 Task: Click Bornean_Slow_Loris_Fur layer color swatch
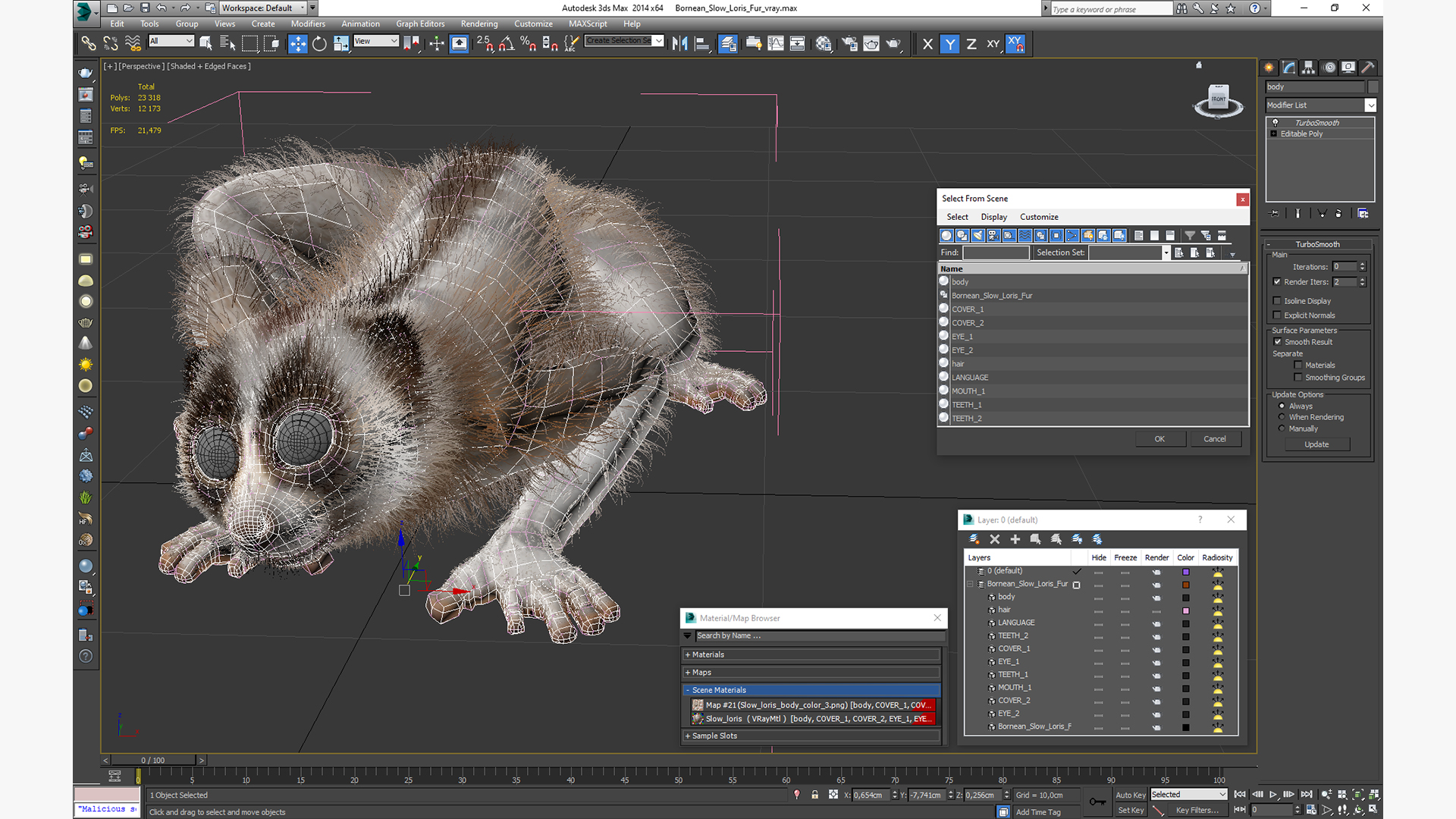(x=1185, y=585)
